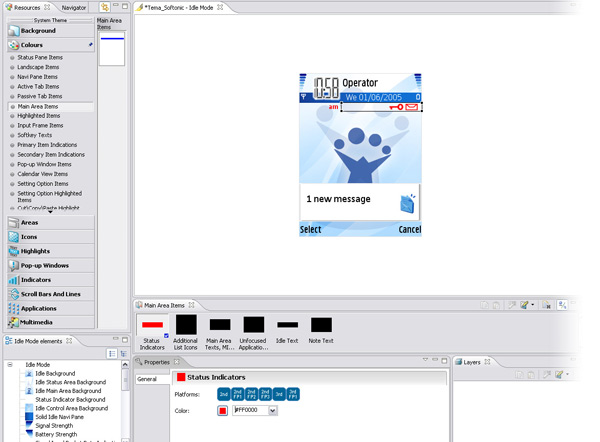The height and width of the screenshot is (442, 600).
Task: Select Highlighted Items in Colours list
Action: [38, 116]
